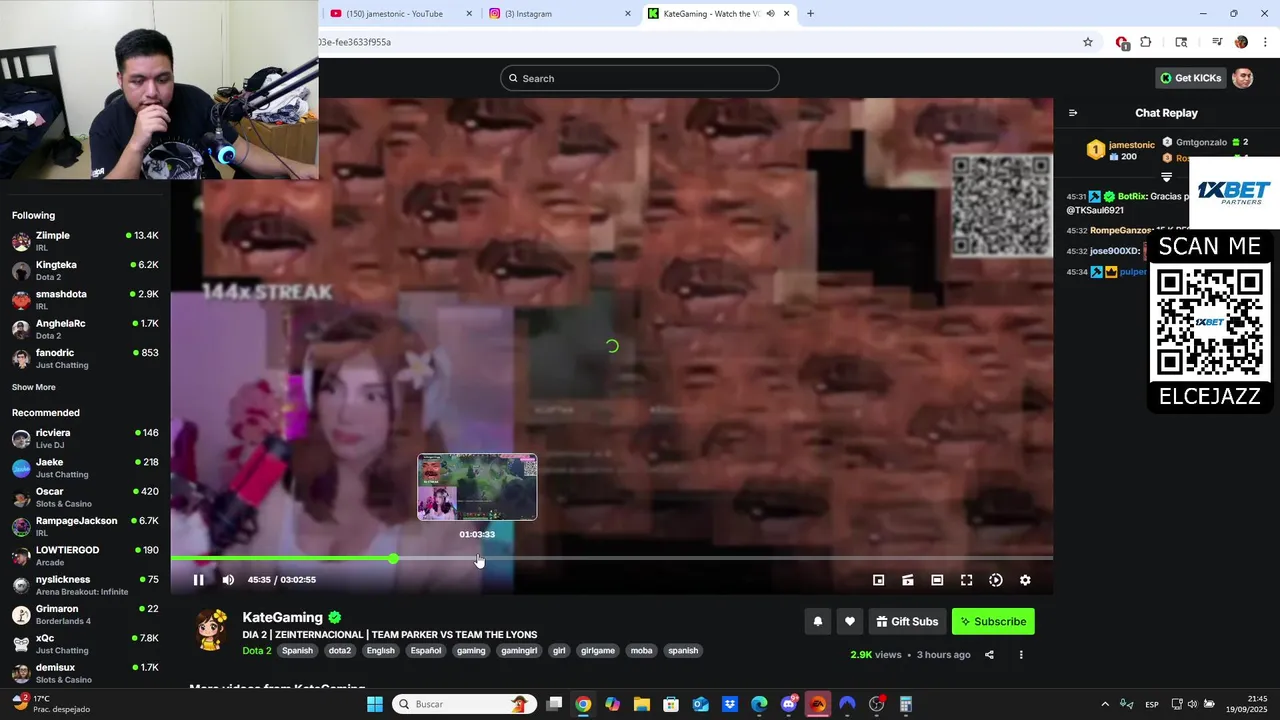Open the weather widget showing 17°C
This screenshot has width=1280, height=720.
coord(50,704)
